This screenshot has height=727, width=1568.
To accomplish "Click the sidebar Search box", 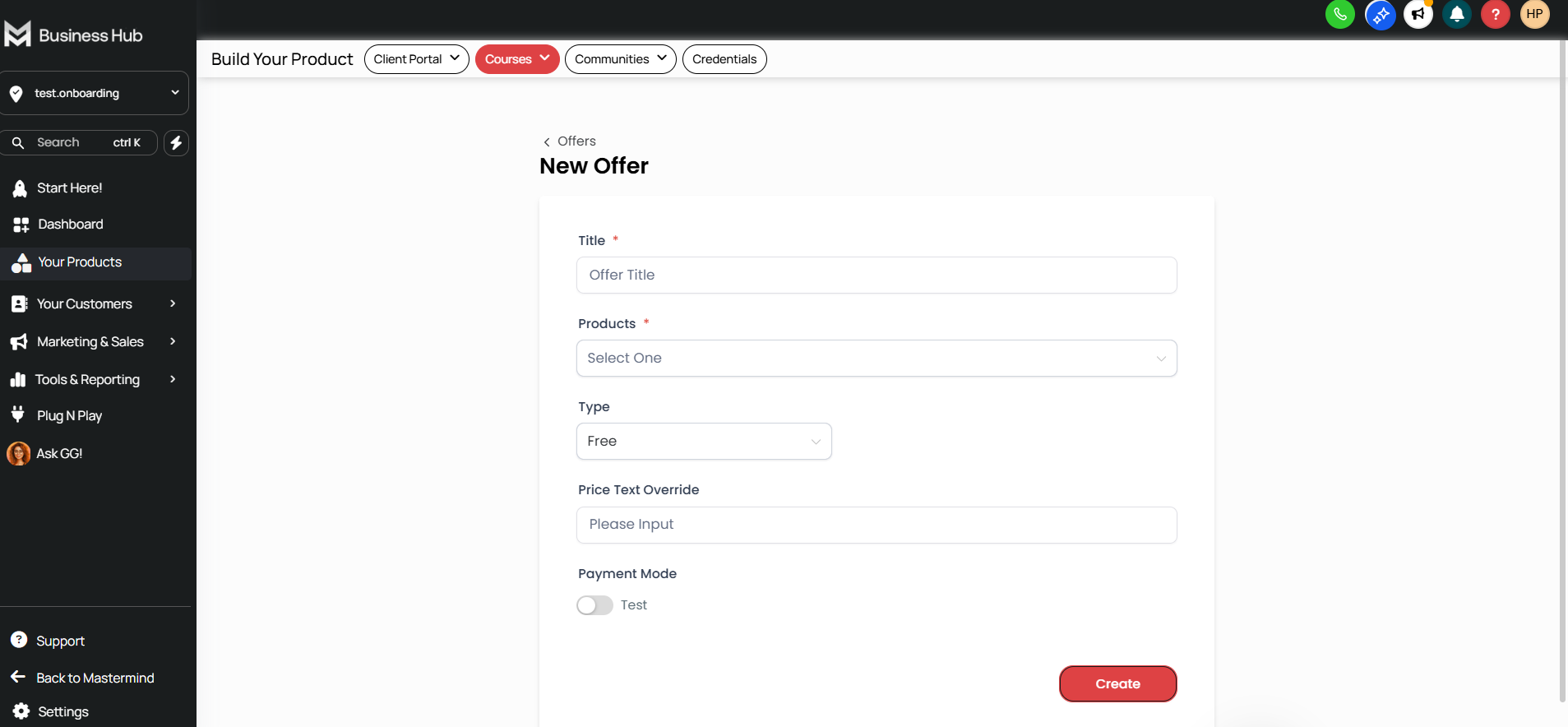I will point(79,142).
